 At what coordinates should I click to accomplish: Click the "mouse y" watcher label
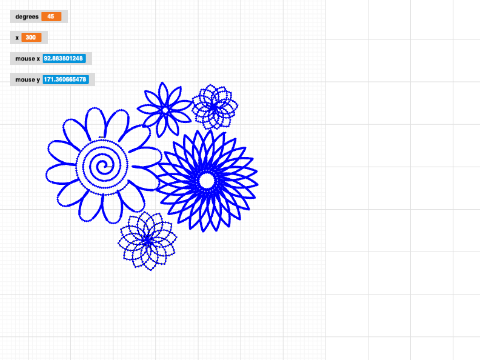pyautogui.click(x=28, y=80)
